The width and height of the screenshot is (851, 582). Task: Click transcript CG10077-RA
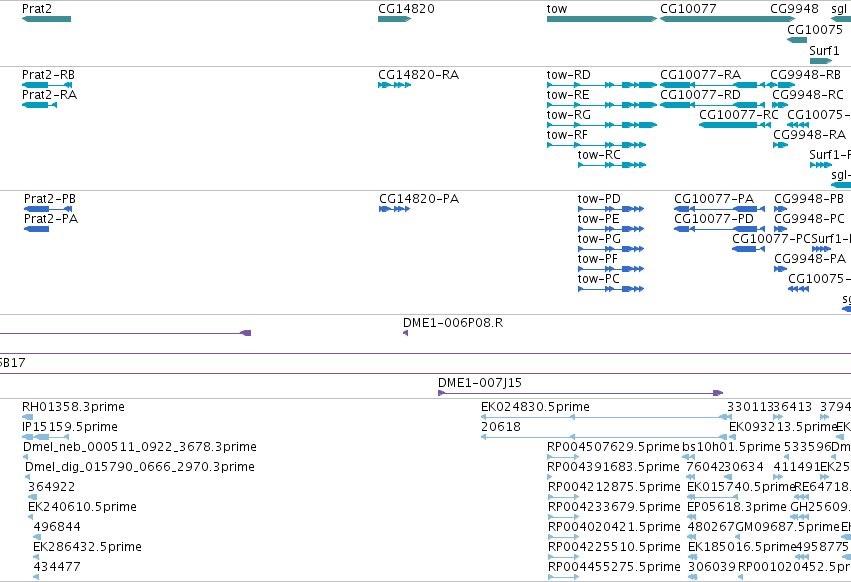[713, 85]
